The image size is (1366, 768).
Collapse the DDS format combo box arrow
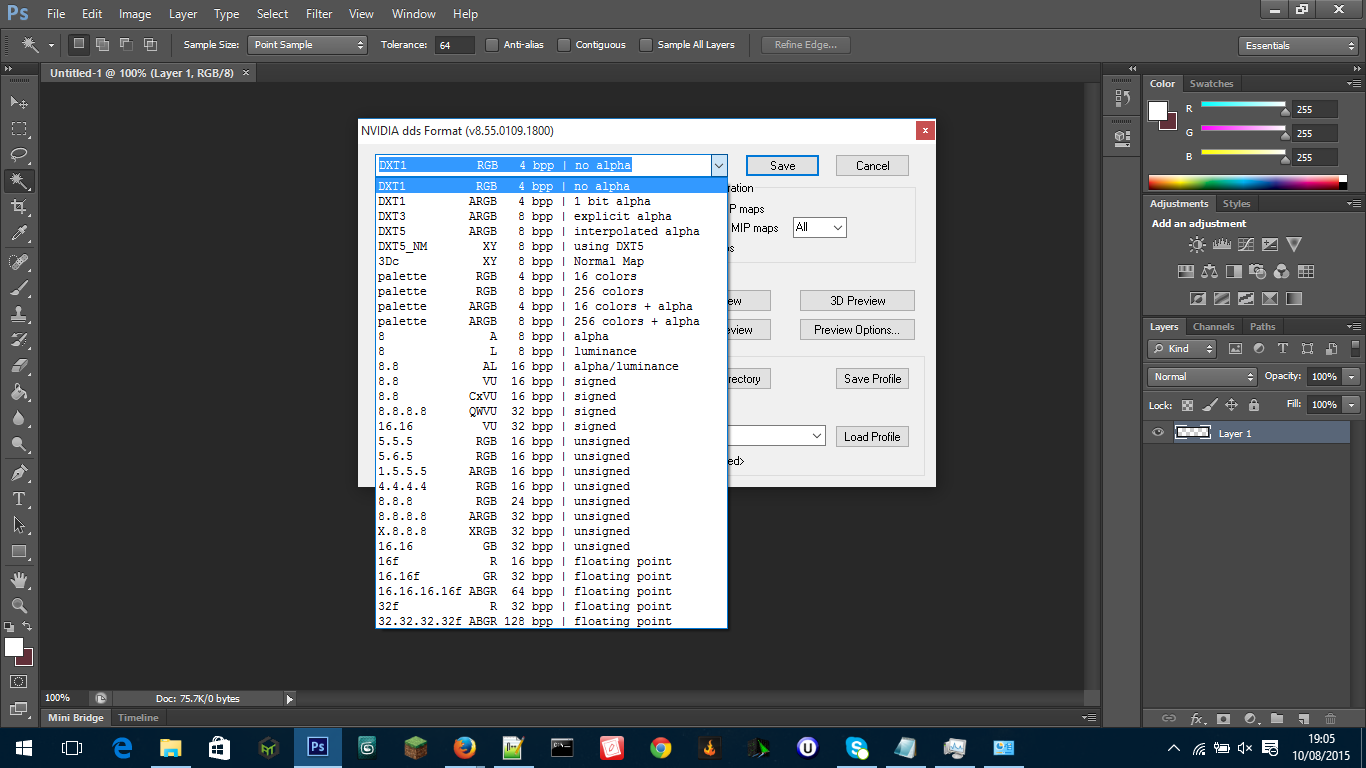(718, 165)
